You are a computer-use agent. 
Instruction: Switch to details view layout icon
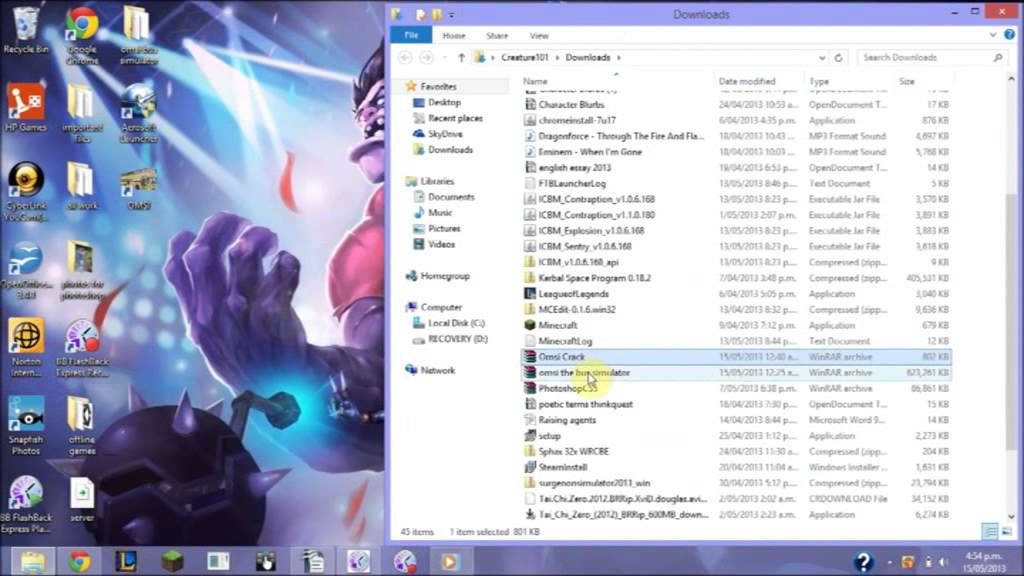pos(990,532)
